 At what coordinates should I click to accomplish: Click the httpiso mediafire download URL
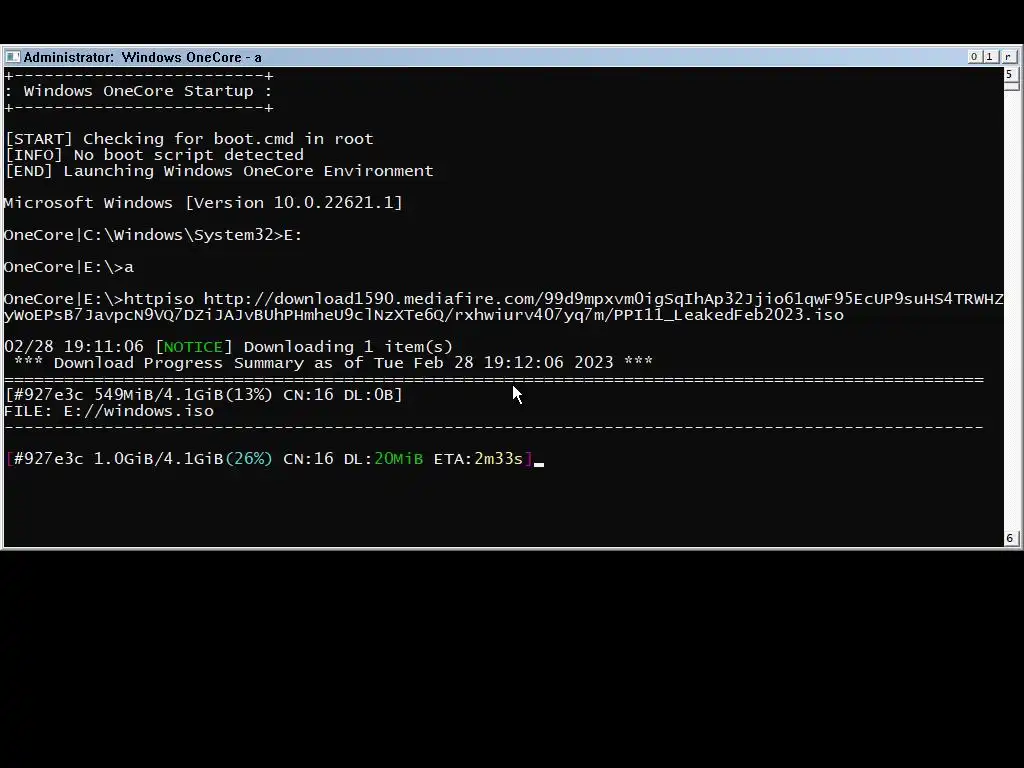coord(504,307)
